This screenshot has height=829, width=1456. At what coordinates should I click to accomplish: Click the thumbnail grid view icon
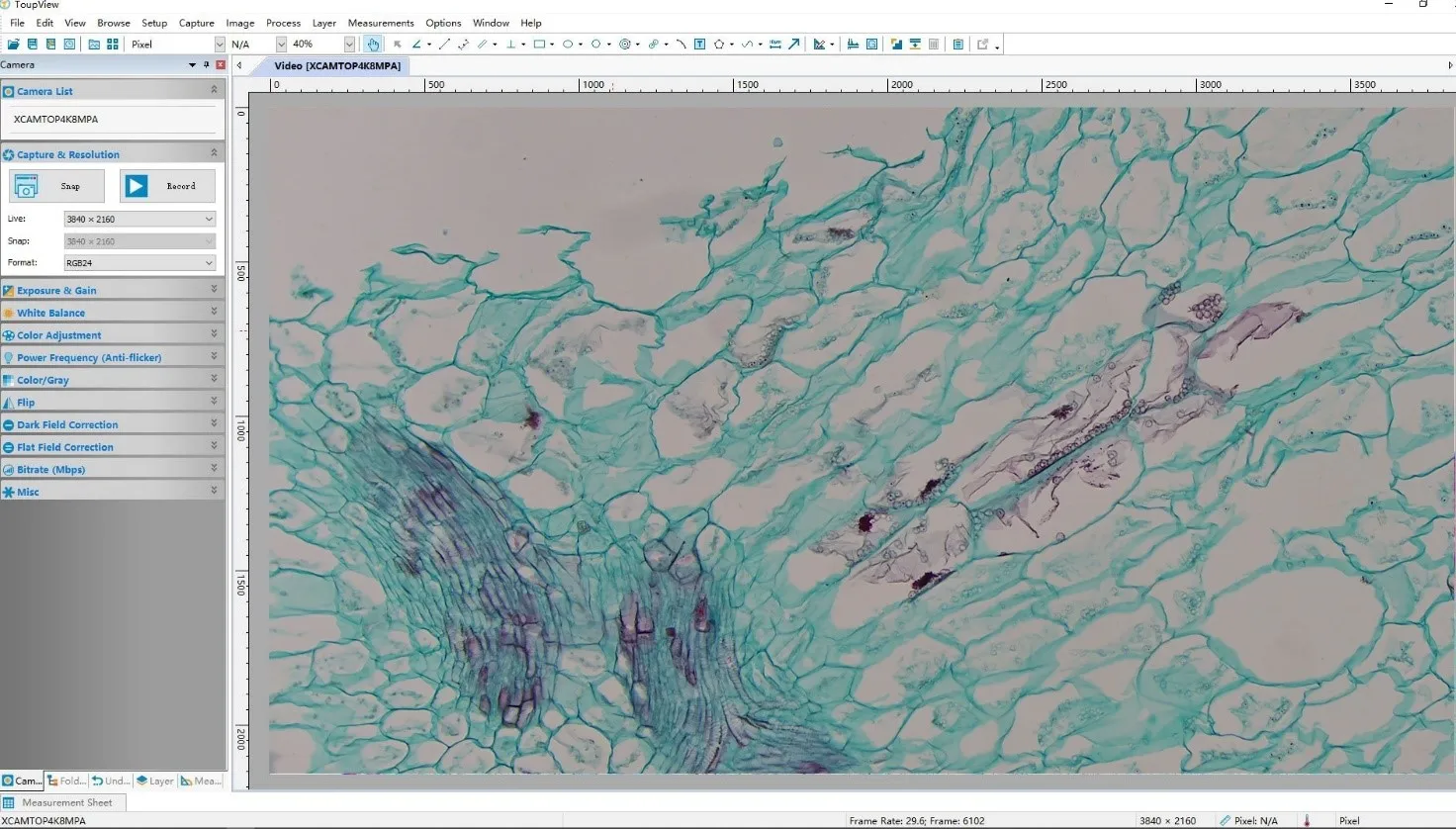[113, 45]
